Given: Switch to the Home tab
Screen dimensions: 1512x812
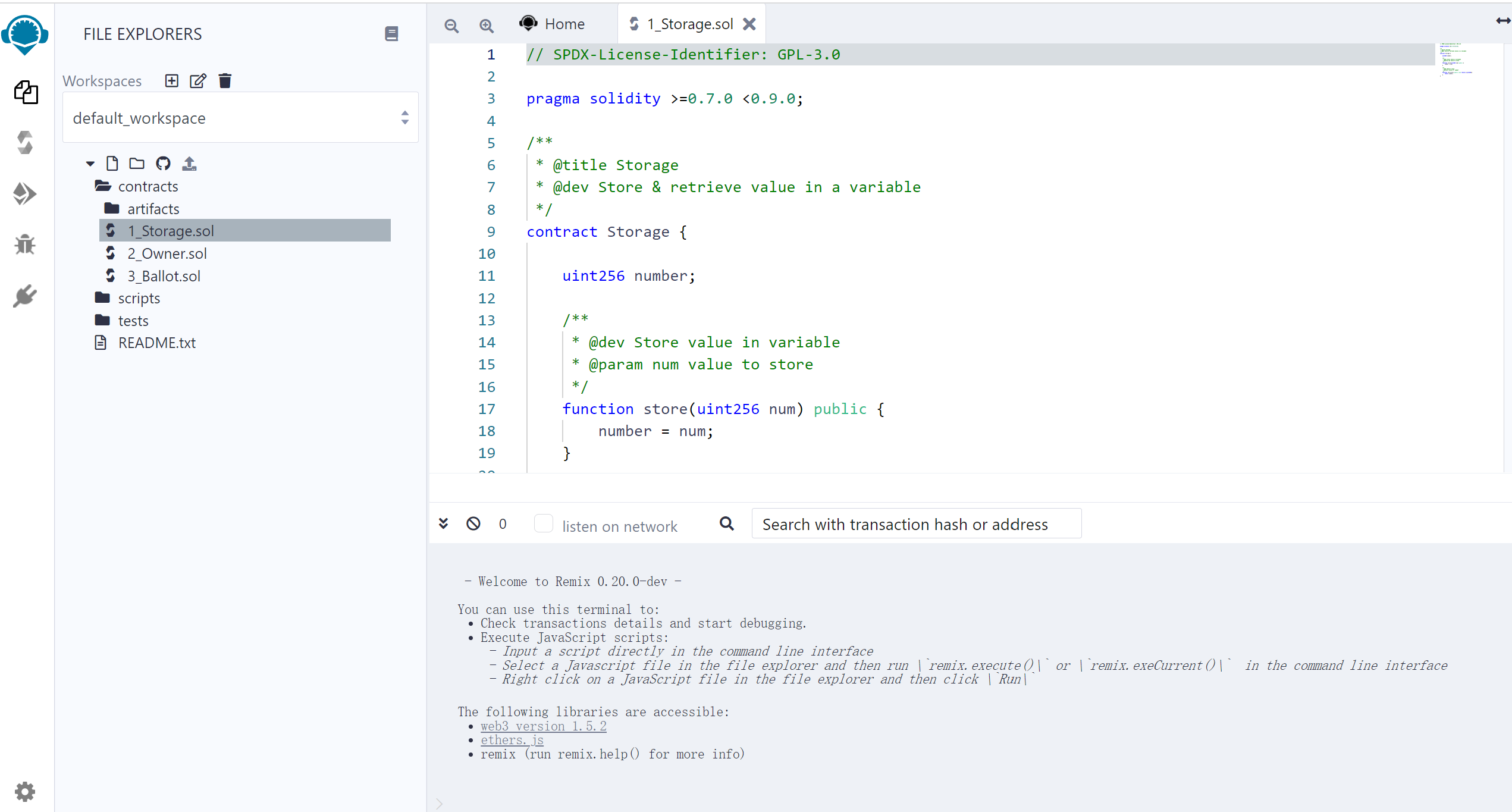Looking at the screenshot, I should point(553,24).
